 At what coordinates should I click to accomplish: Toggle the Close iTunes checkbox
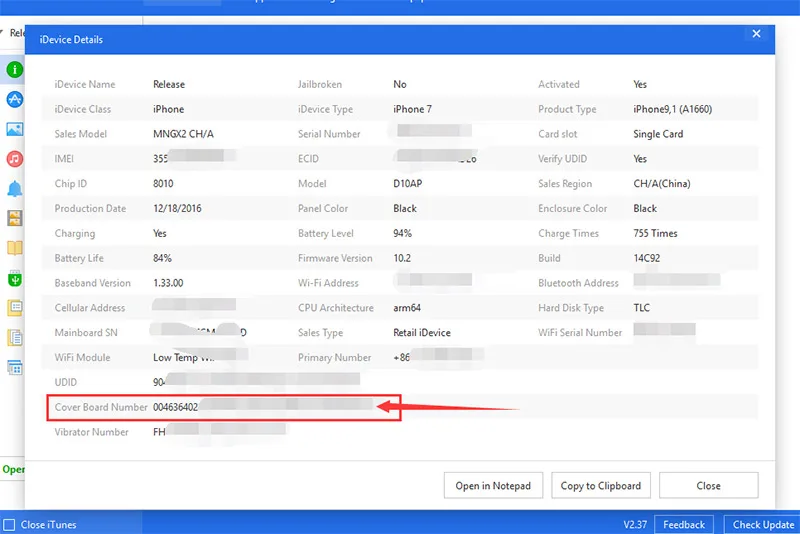pos(9,524)
